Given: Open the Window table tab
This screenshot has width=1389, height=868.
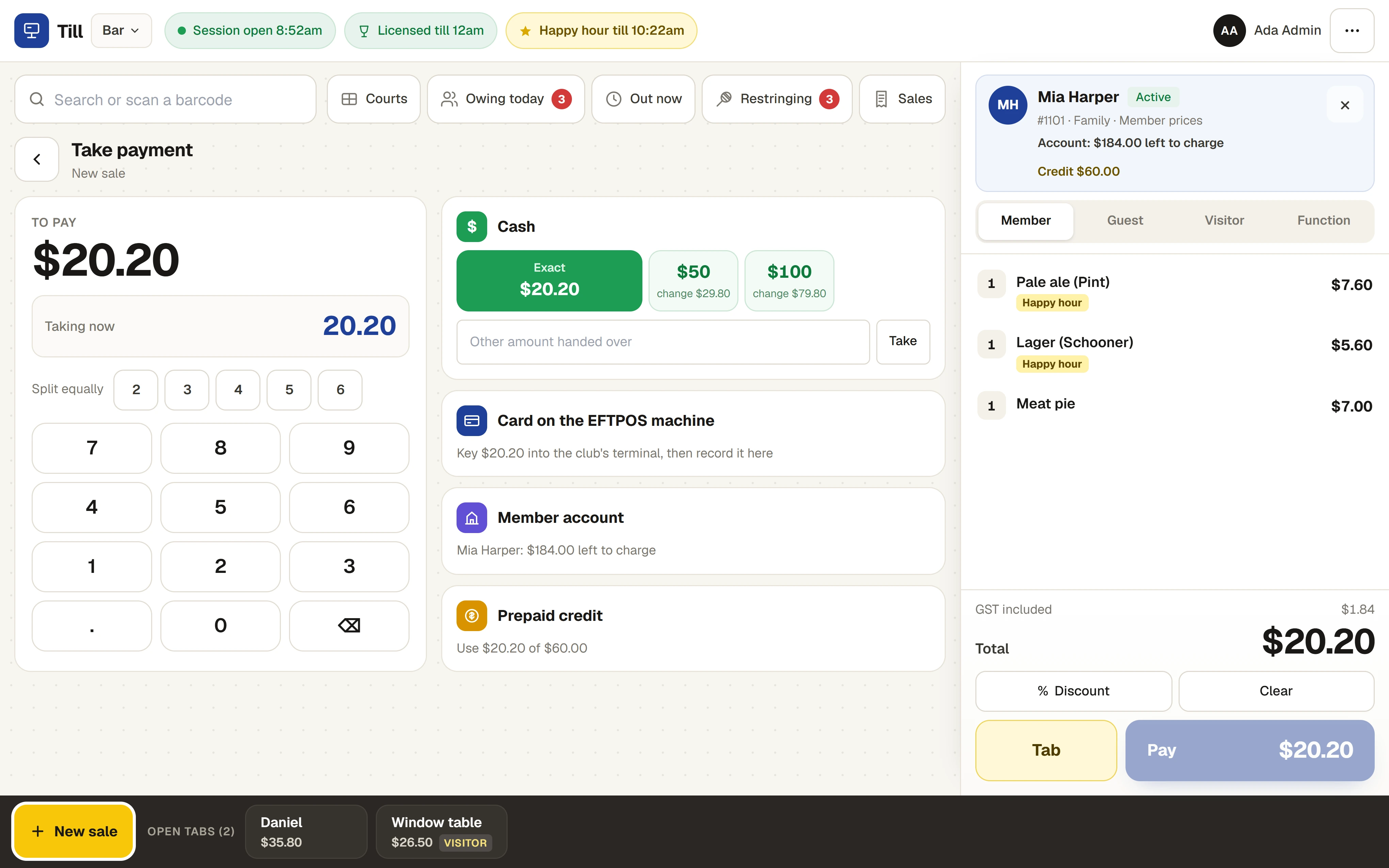Looking at the screenshot, I should 441,832.
